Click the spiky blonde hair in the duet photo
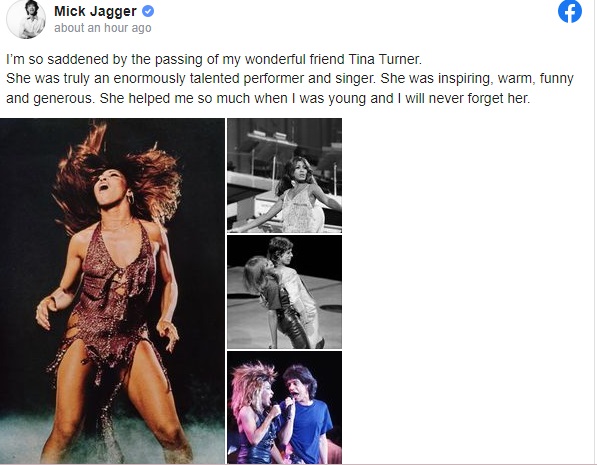Screen dimensions: 597x465 252,381
